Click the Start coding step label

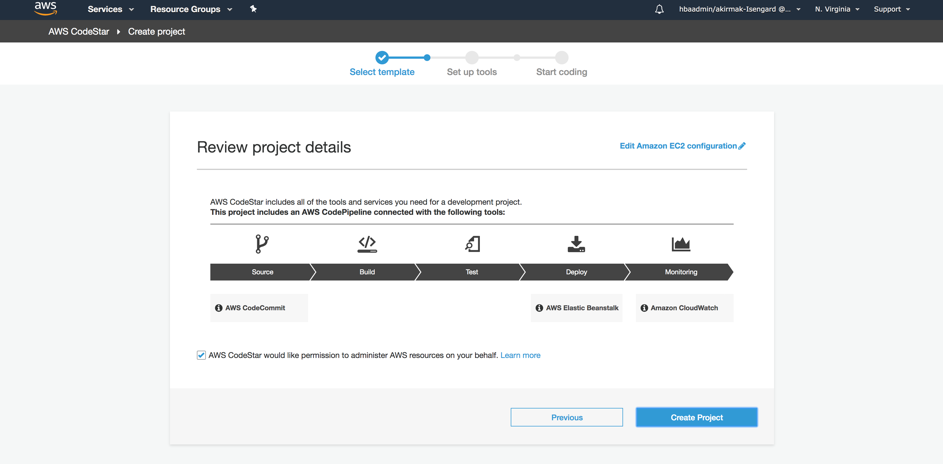click(x=561, y=72)
